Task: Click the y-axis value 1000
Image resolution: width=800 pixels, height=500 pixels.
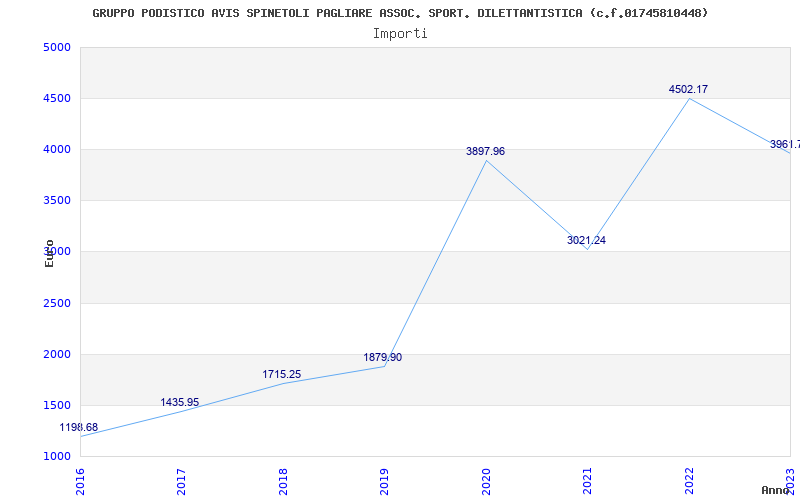Action: click(57, 457)
